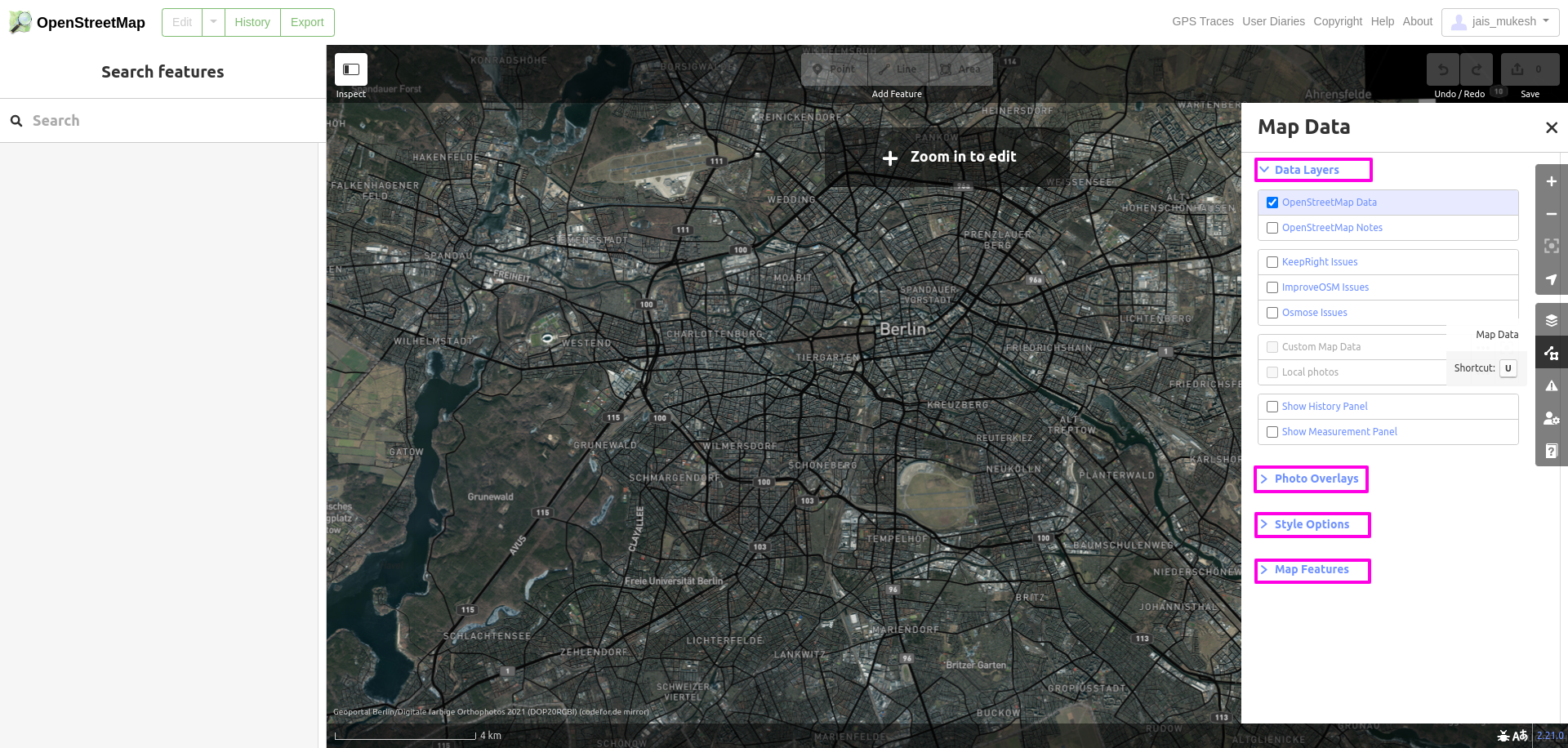
Task: Open the Copyright page
Action: click(x=1338, y=21)
